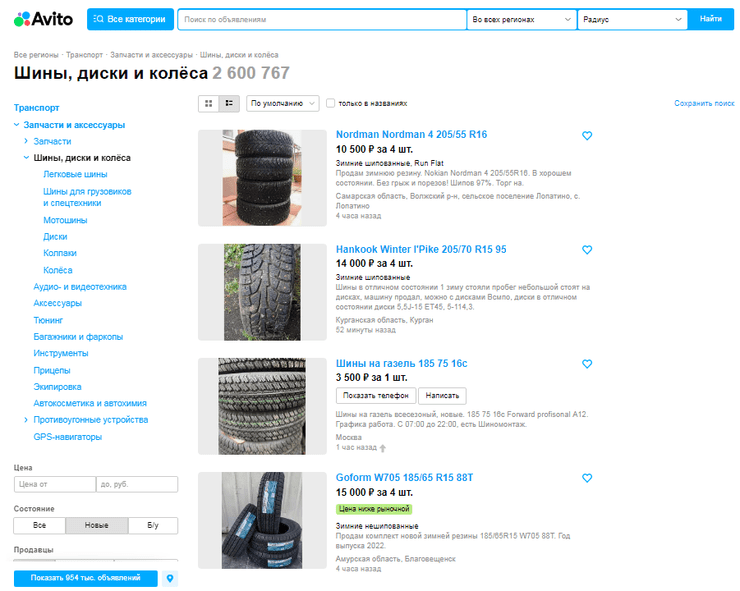Click 'Сохранить поиск' link
The image size is (740, 591).
point(704,103)
